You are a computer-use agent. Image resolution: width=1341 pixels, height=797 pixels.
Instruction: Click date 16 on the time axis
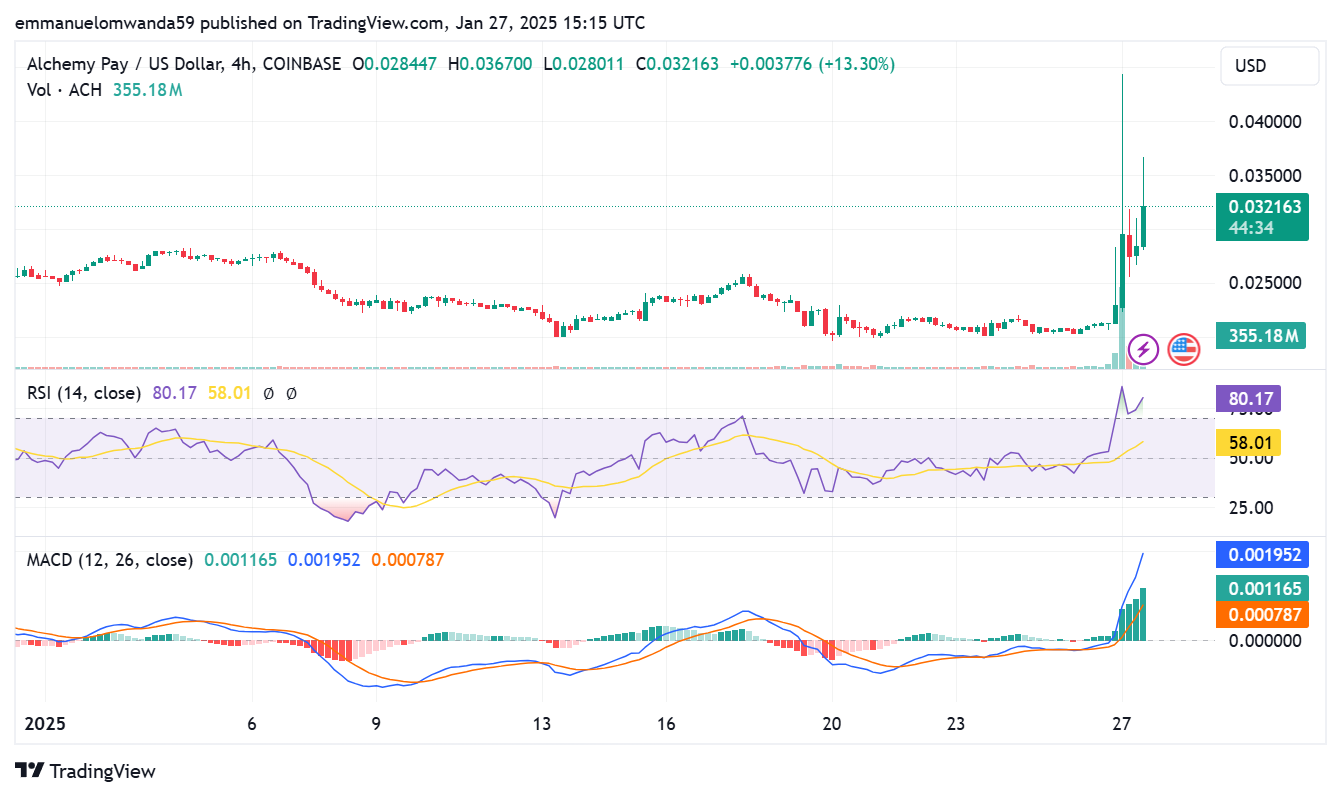(668, 724)
